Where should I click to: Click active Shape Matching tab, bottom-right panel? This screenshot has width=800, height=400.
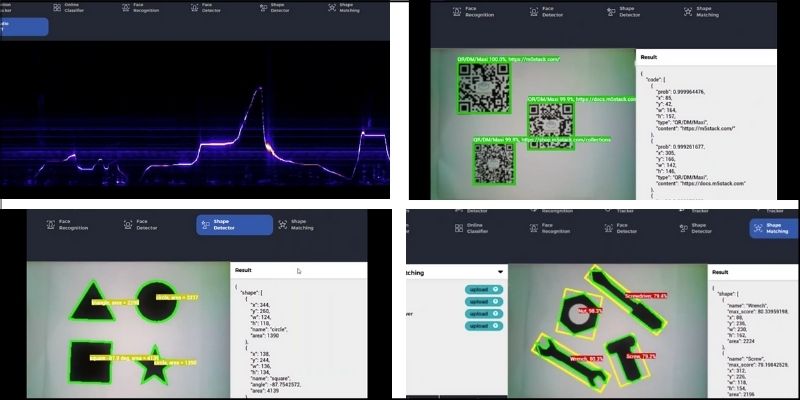point(774,228)
